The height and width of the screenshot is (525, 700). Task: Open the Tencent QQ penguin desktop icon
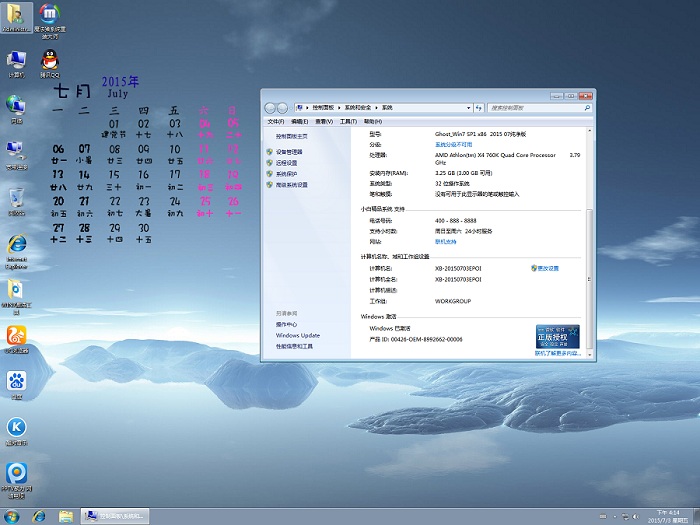click(x=50, y=60)
